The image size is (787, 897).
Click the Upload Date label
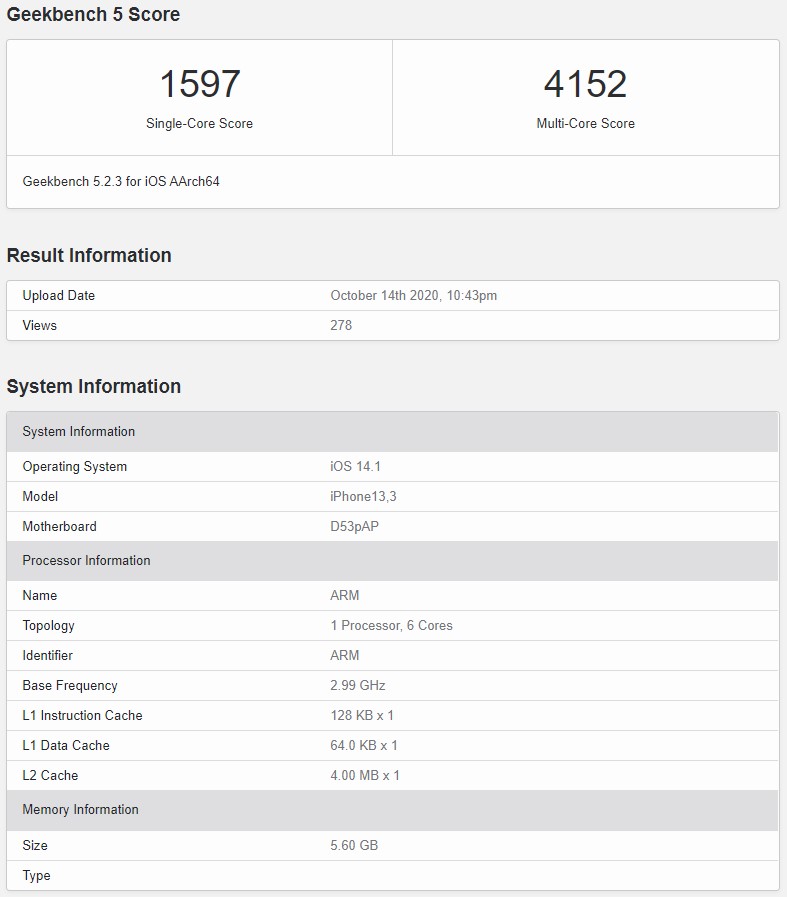(x=58, y=296)
